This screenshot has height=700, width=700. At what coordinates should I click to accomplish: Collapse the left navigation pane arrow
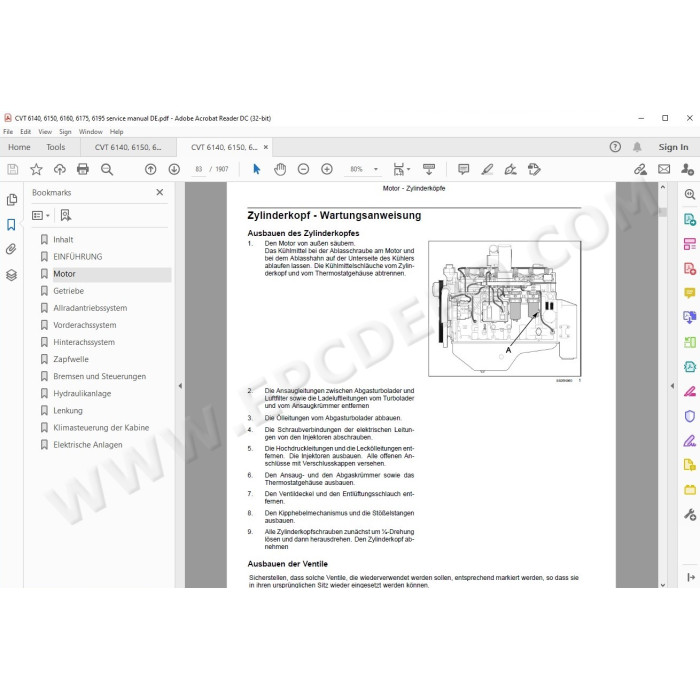pos(180,386)
